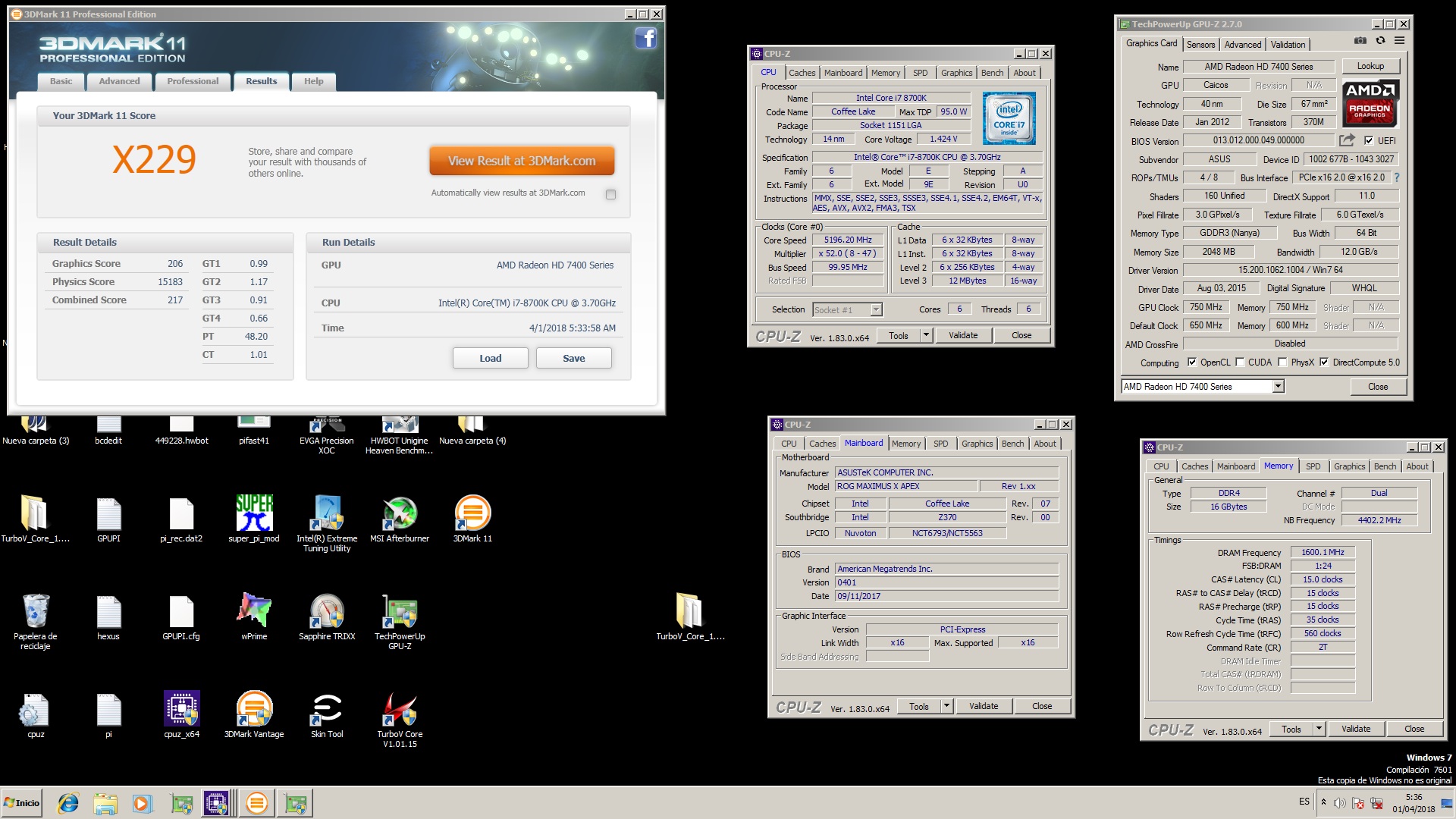This screenshot has width=1456, height=819.
Task: Open Papelera de reciclaje icon
Action: (36, 622)
